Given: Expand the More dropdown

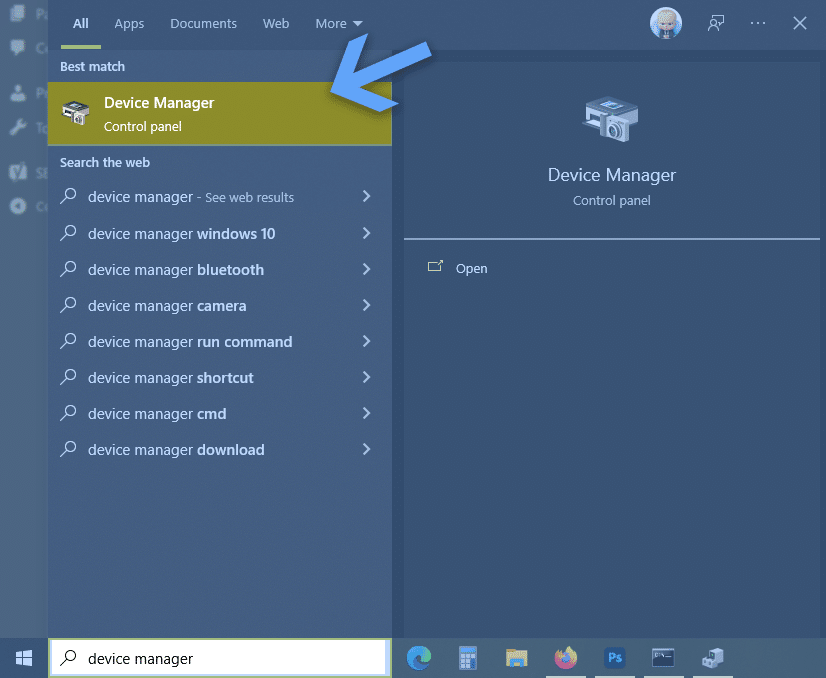Looking at the screenshot, I should click(x=339, y=24).
